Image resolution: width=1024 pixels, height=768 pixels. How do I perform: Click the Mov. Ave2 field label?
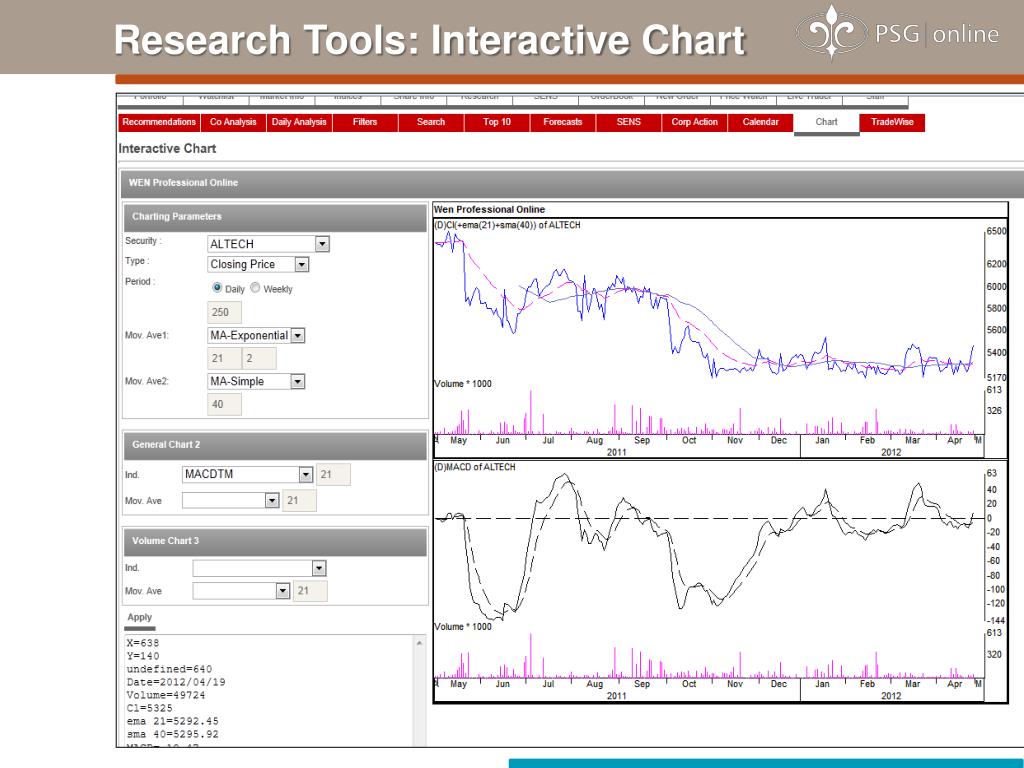147,381
